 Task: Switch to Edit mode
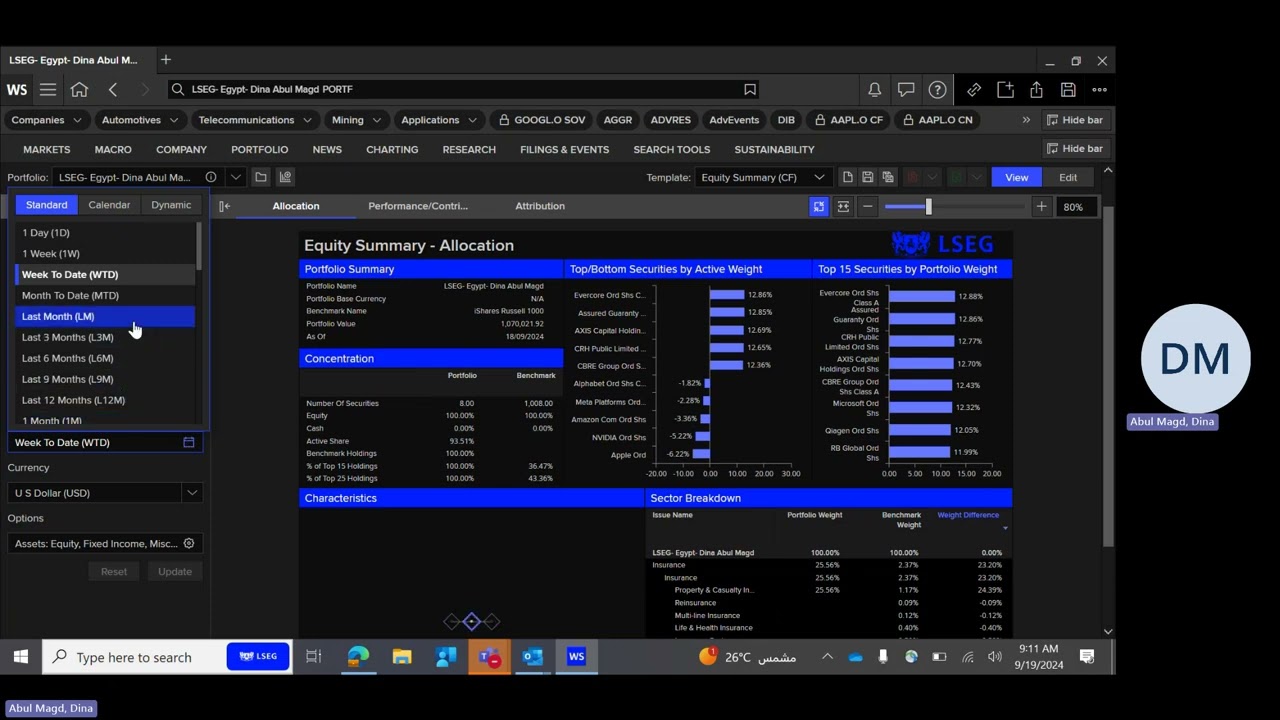(1068, 177)
